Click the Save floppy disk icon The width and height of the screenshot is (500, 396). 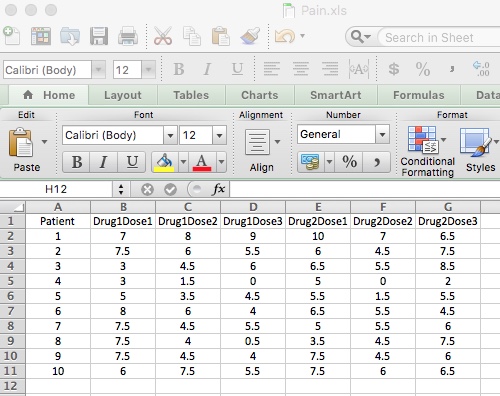click(x=99, y=36)
